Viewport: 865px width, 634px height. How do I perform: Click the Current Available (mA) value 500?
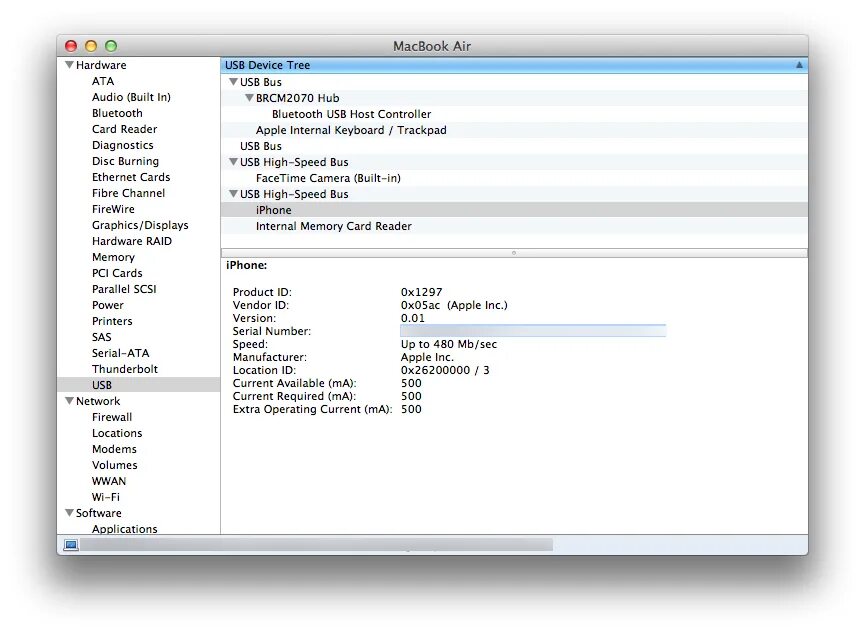click(411, 383)
